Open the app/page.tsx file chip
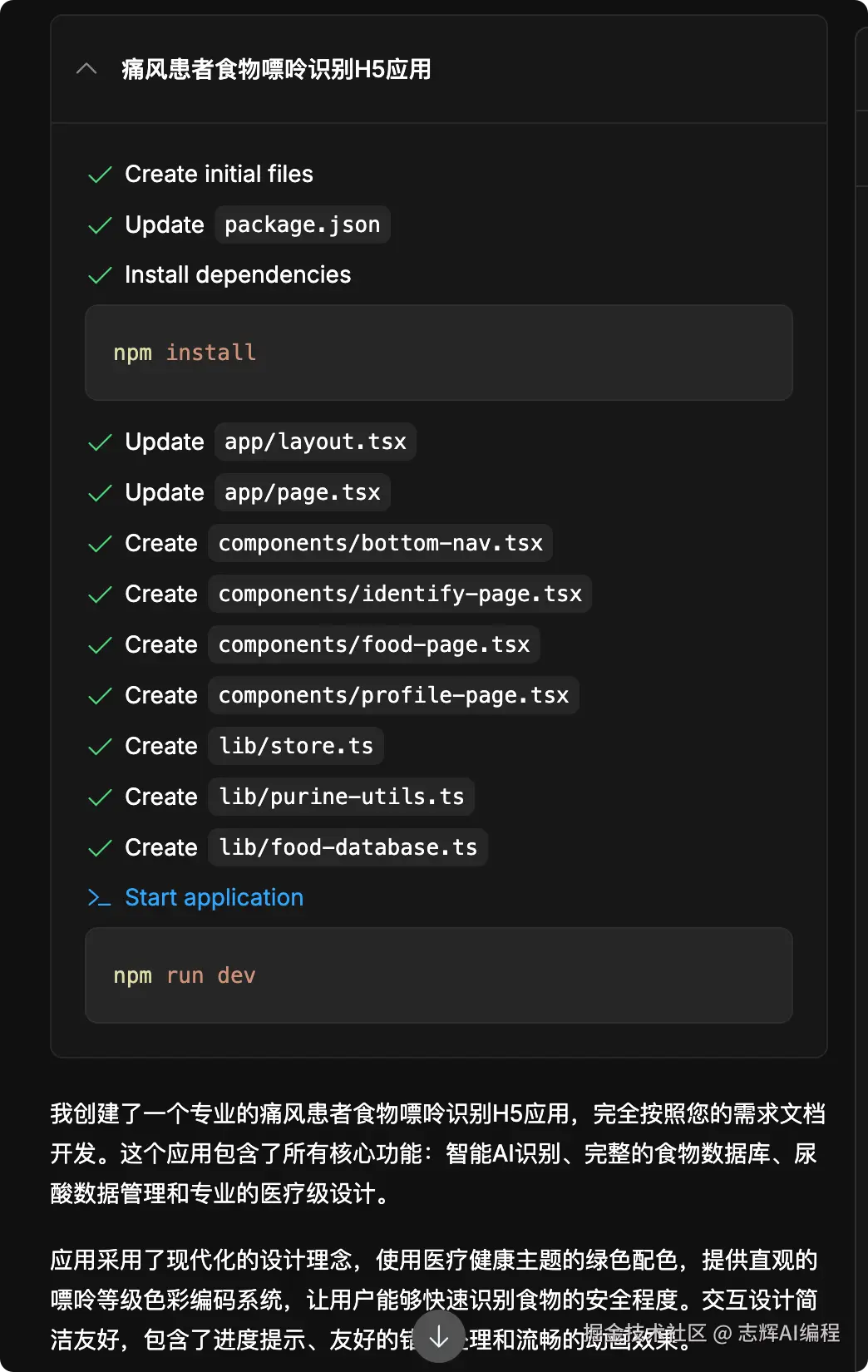The width and height of the screenshot is (868, 1372). pos(302,493)
